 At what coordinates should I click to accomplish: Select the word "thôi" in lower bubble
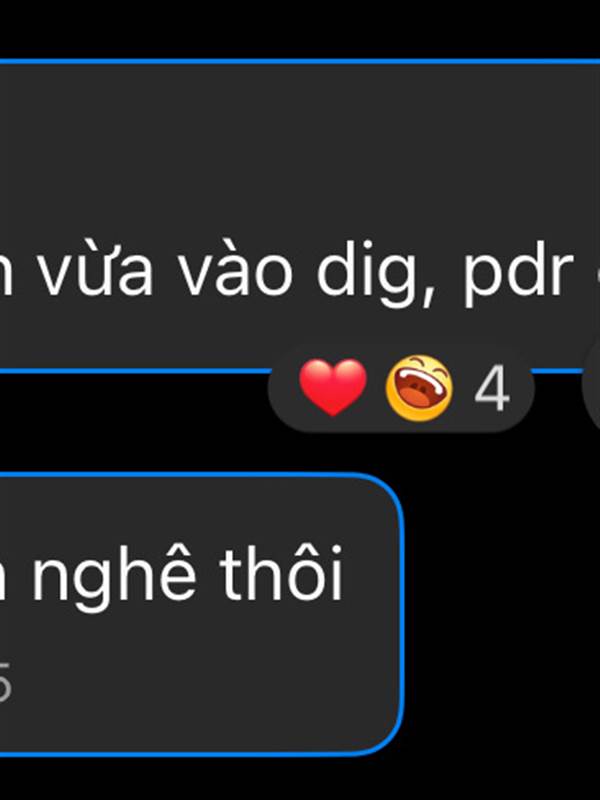click(x=282, y=571)
